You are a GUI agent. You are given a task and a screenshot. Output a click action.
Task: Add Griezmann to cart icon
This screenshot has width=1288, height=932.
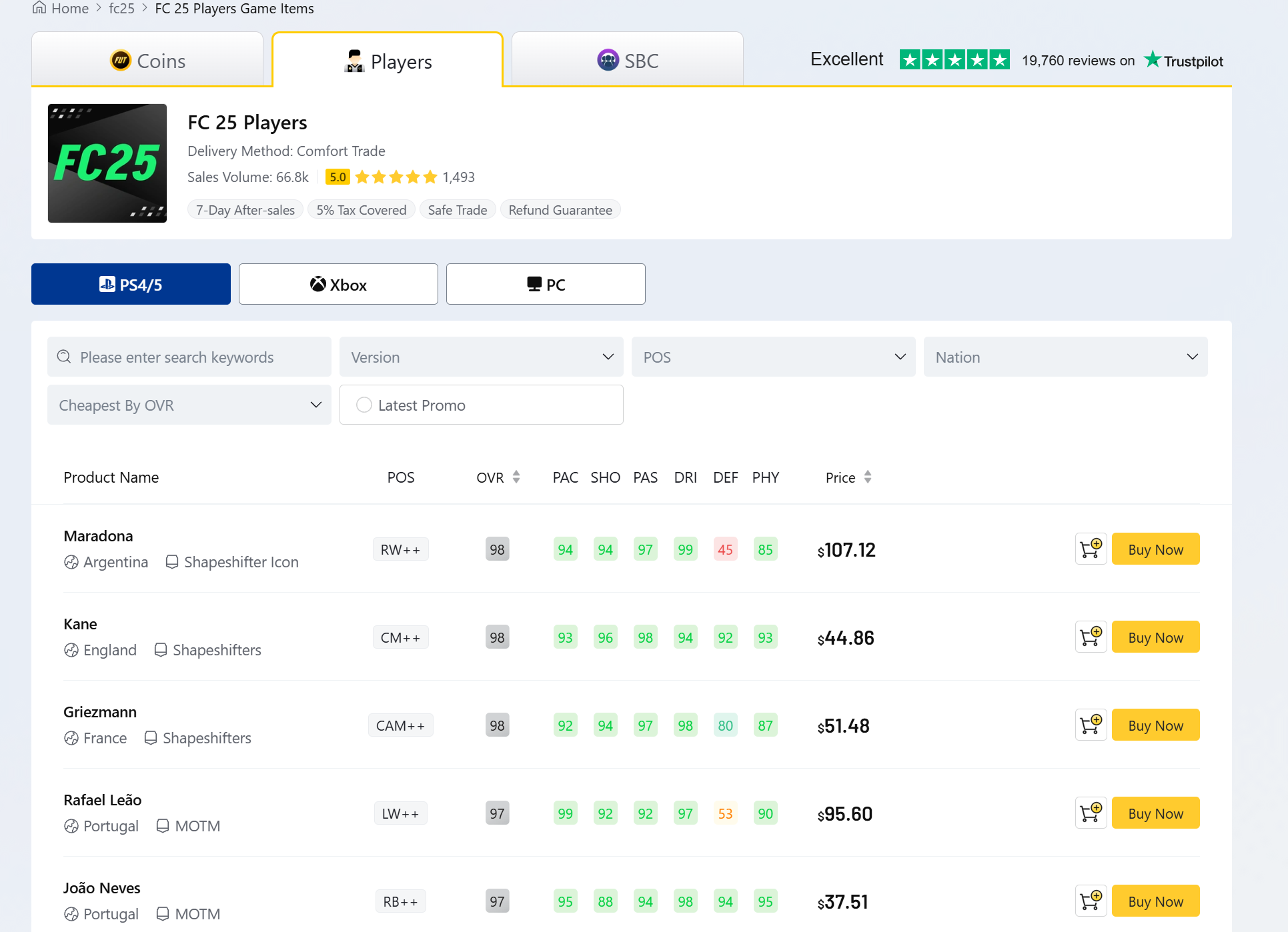point(1091,725)
